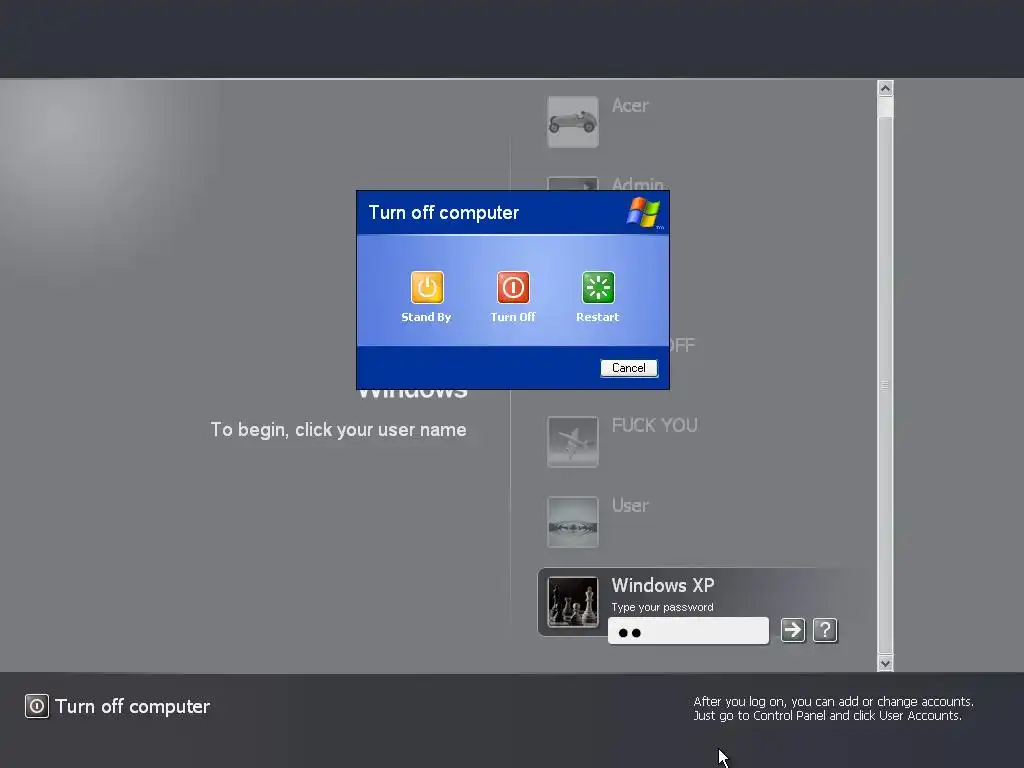Click Turn off computer text in bottom bar
Image resolution: width=1024 pixels, height=768 pixels.
click(133, 706)
